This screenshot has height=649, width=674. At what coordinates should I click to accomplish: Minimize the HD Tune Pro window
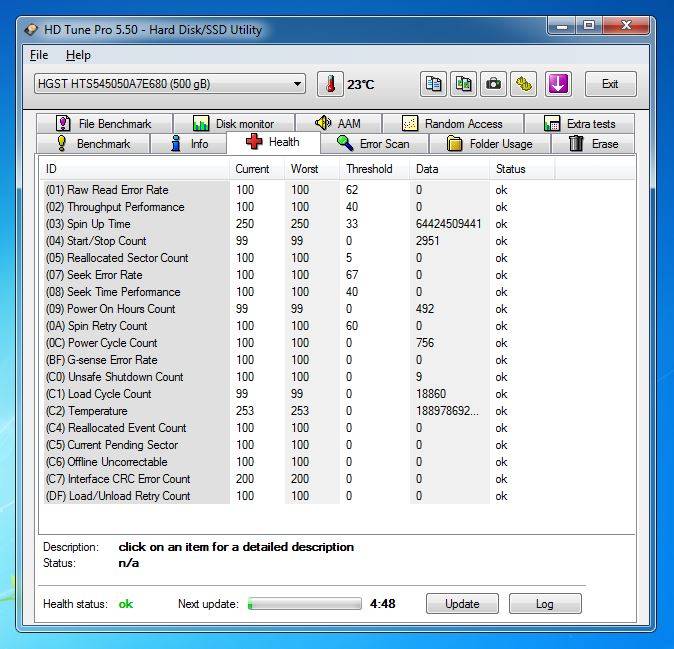pos(562,26)
